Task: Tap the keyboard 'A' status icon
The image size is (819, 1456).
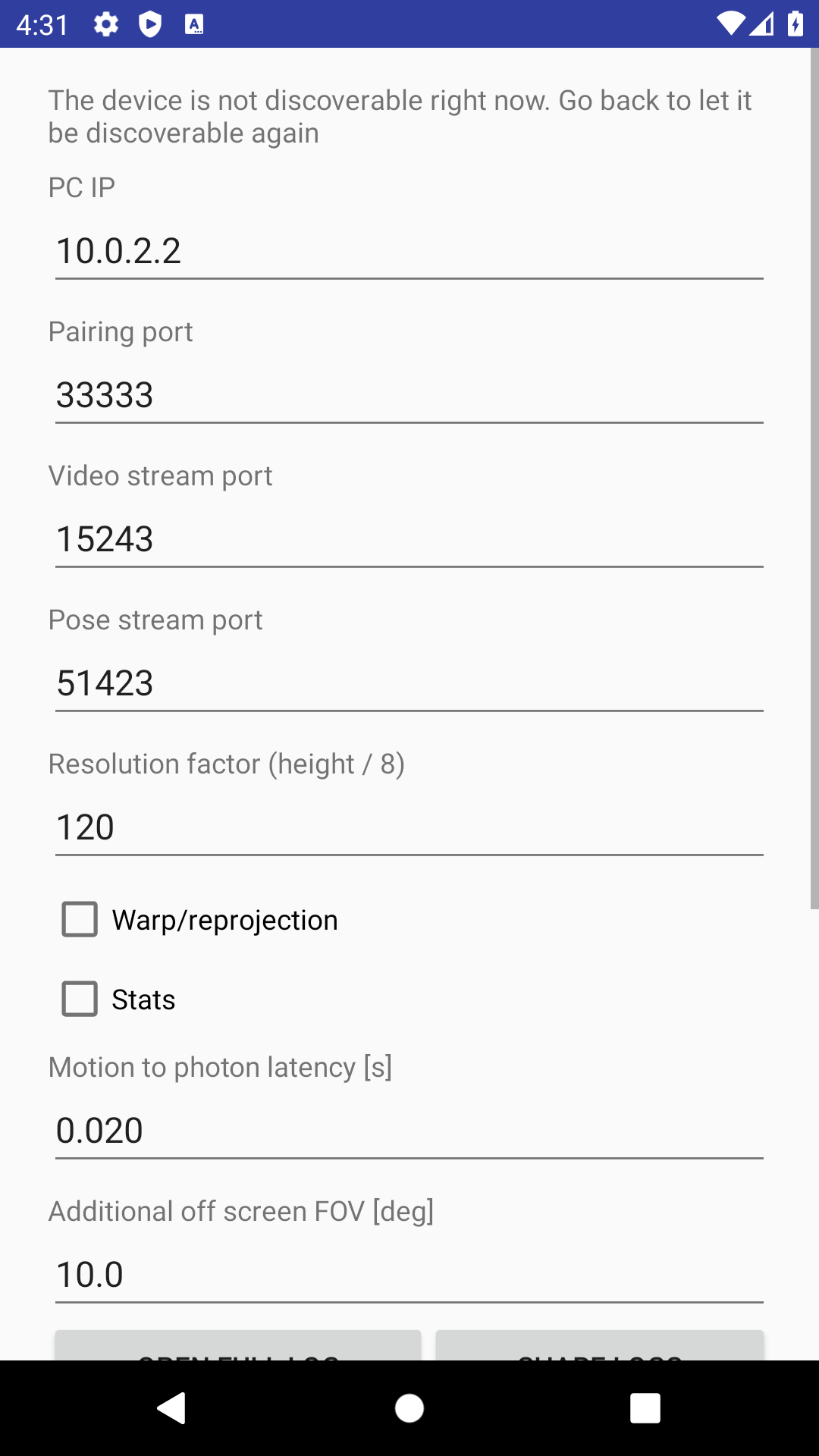Action: (194, 25)
